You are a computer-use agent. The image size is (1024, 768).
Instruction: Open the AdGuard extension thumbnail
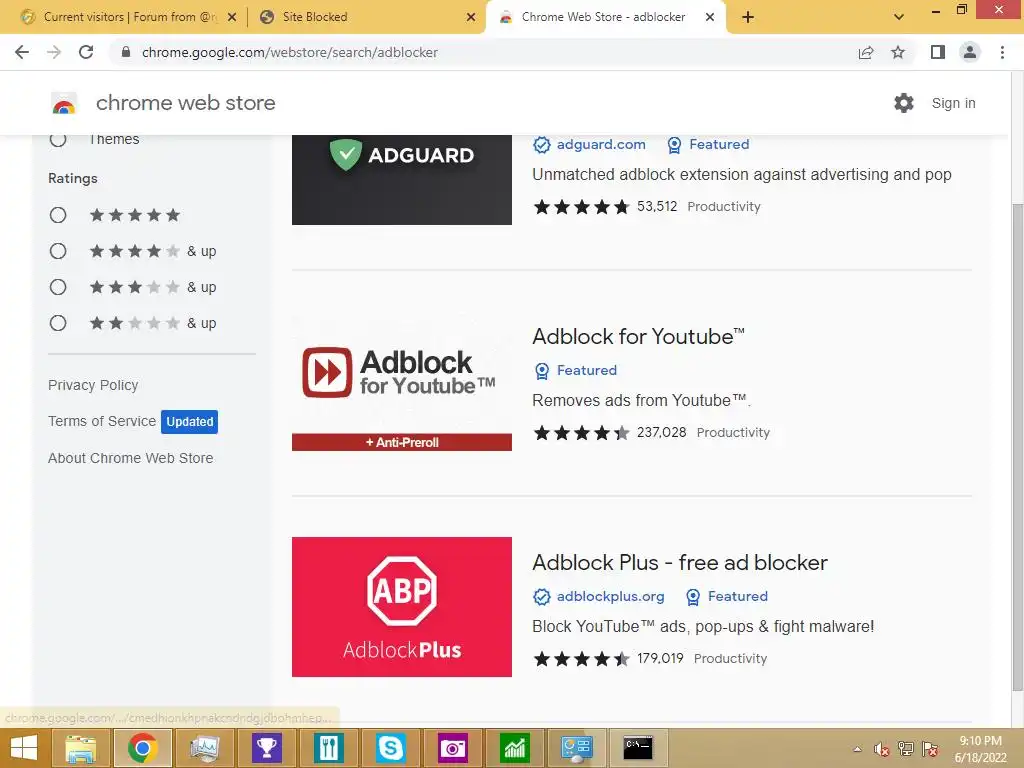[402, 180]
